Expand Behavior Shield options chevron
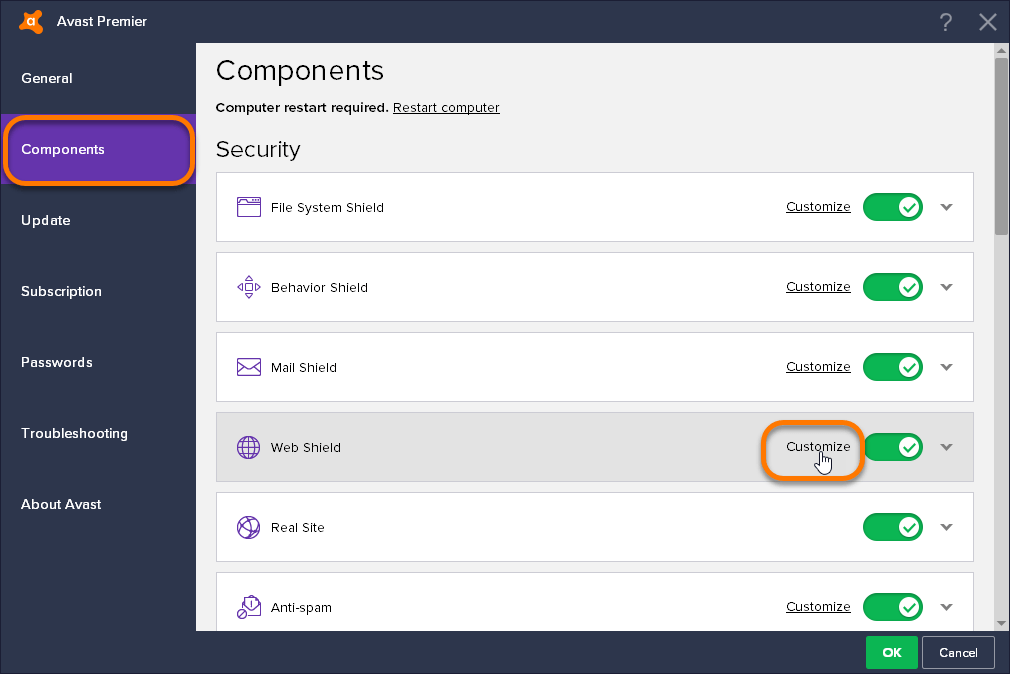The height and width of the screenshot is (674, 1010). (x=946, y=287)
